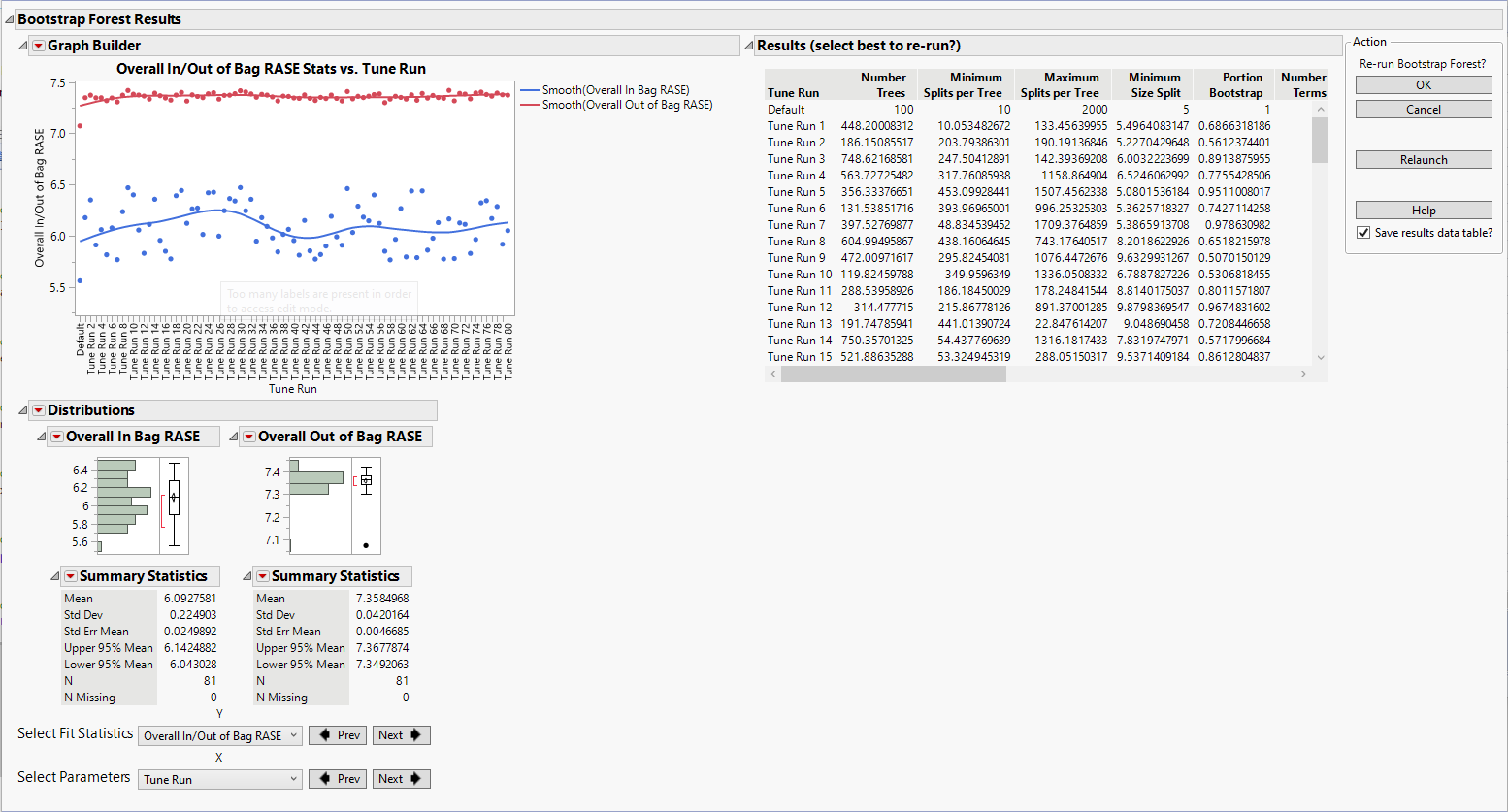Collapse the Results panel

(x=747, y=45)
